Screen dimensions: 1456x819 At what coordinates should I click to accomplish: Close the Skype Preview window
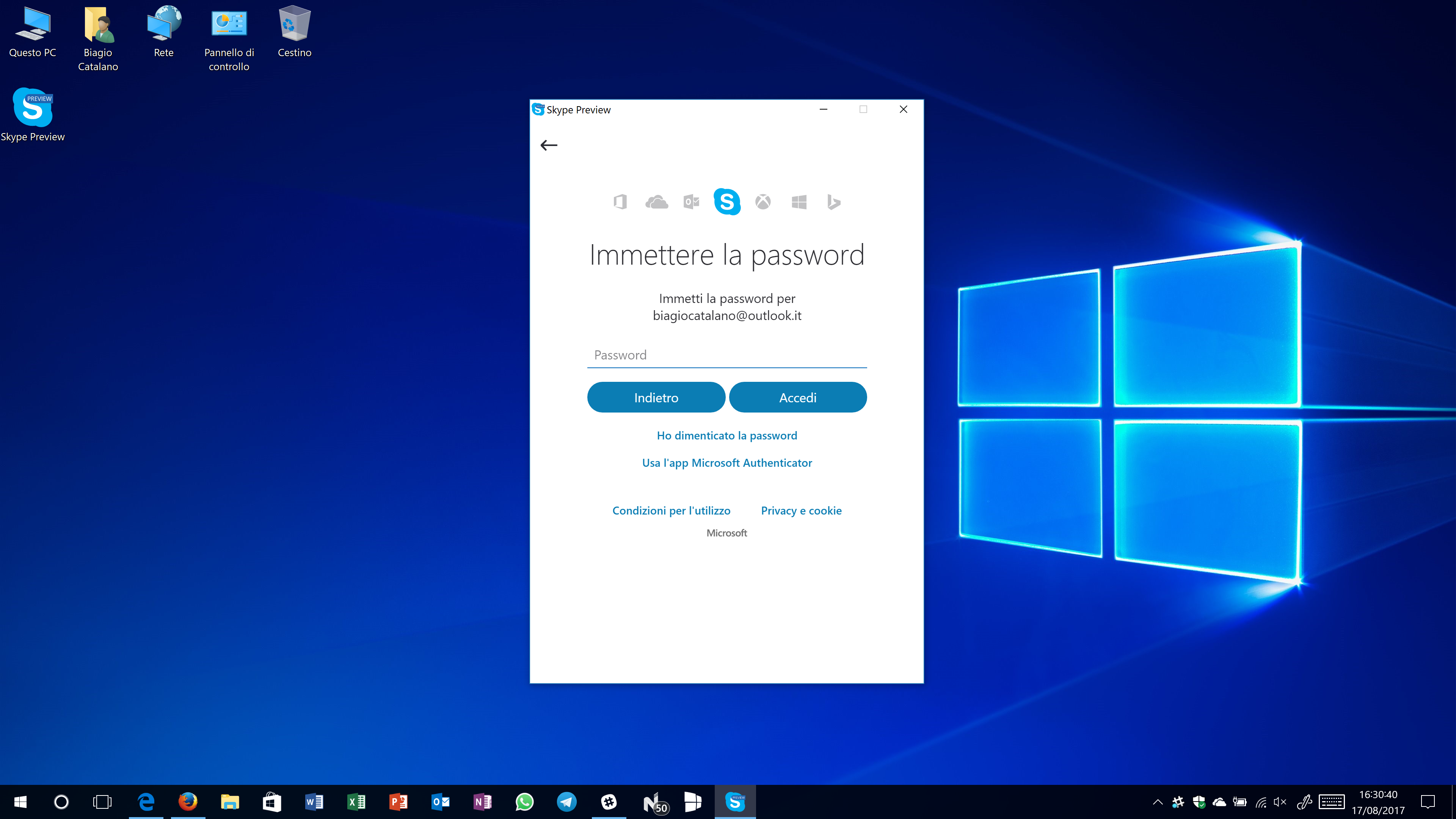[x=903, y=109]
